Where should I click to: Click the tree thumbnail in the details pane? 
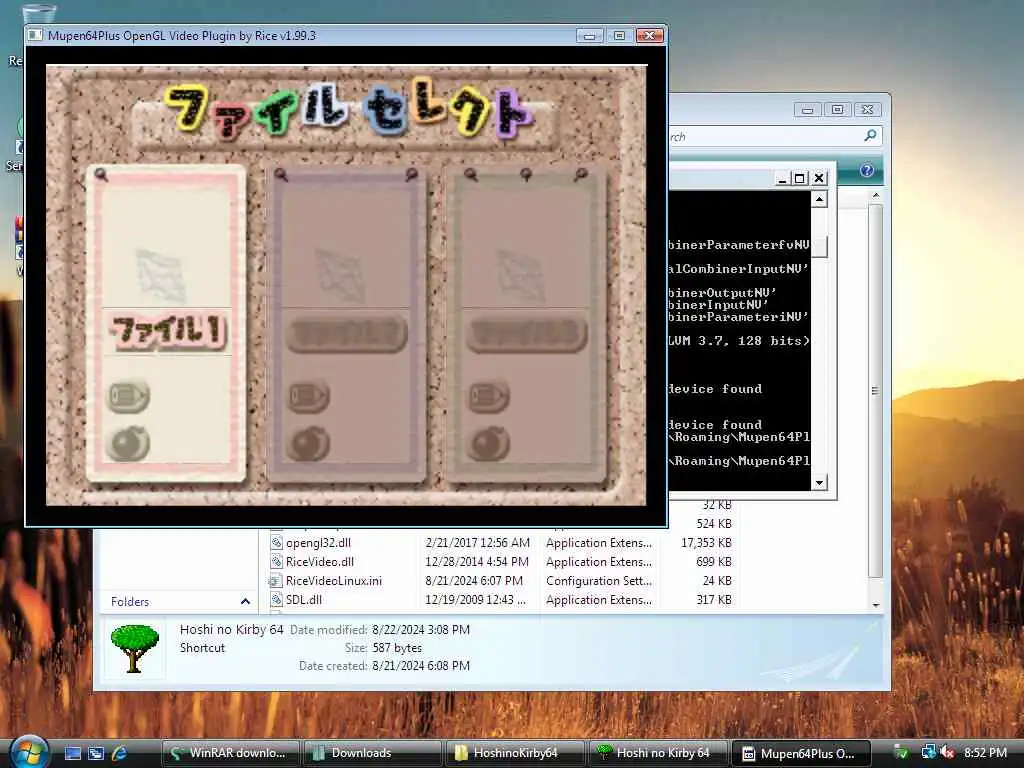point(135,648)
